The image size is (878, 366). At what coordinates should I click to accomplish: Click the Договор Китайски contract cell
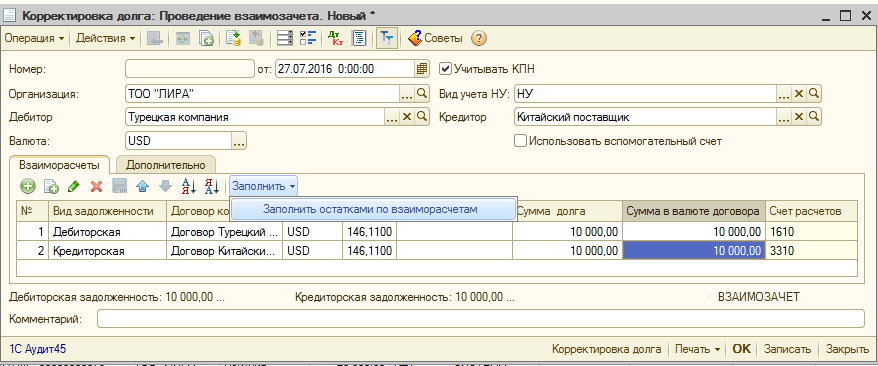pos(225,251)
